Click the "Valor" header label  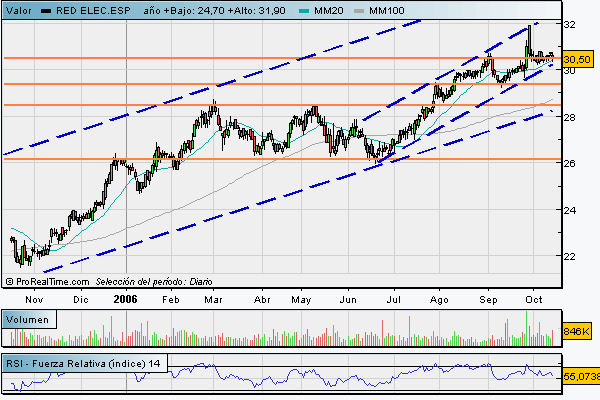19,11
